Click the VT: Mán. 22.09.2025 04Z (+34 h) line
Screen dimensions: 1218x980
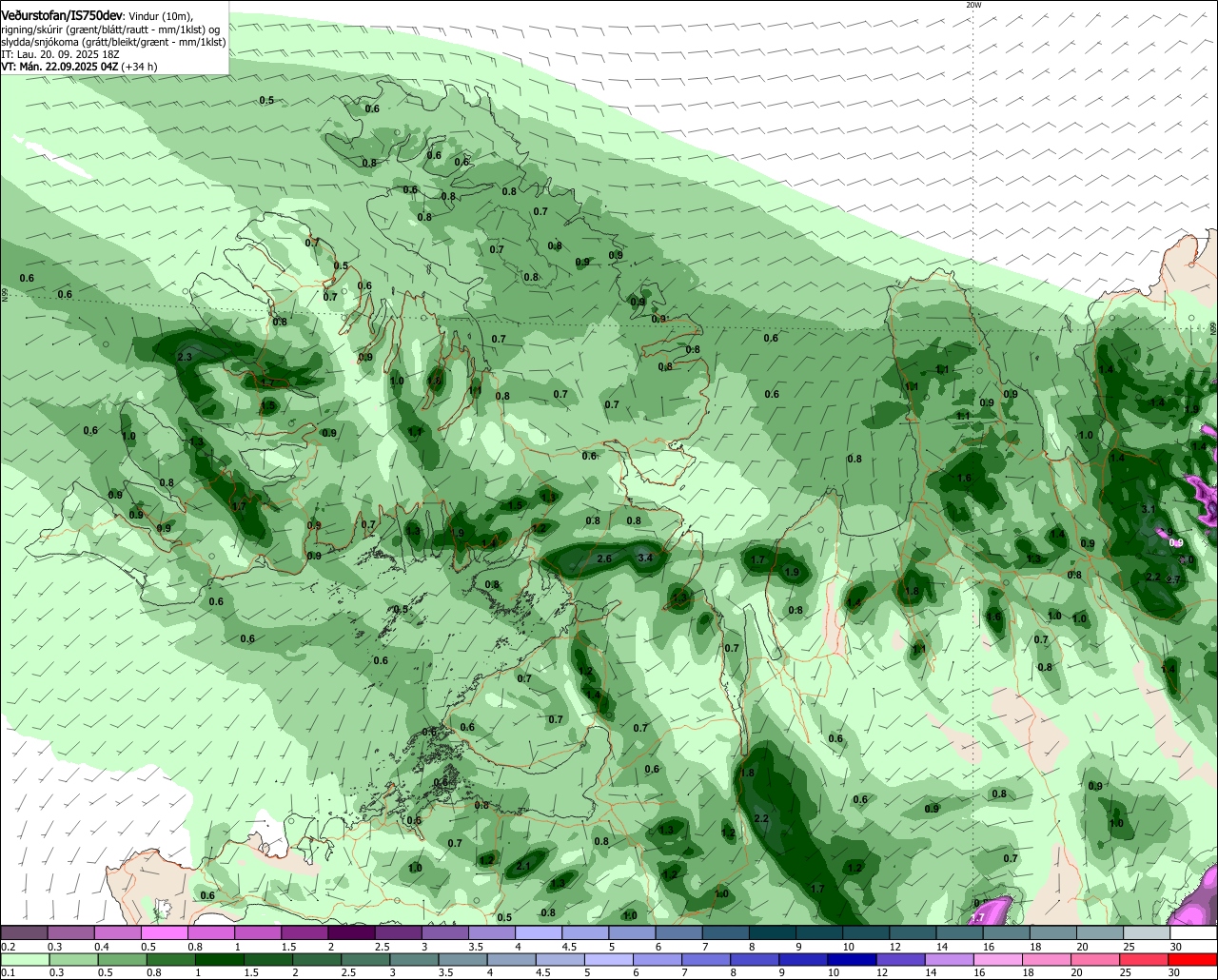tap(79, 67)
